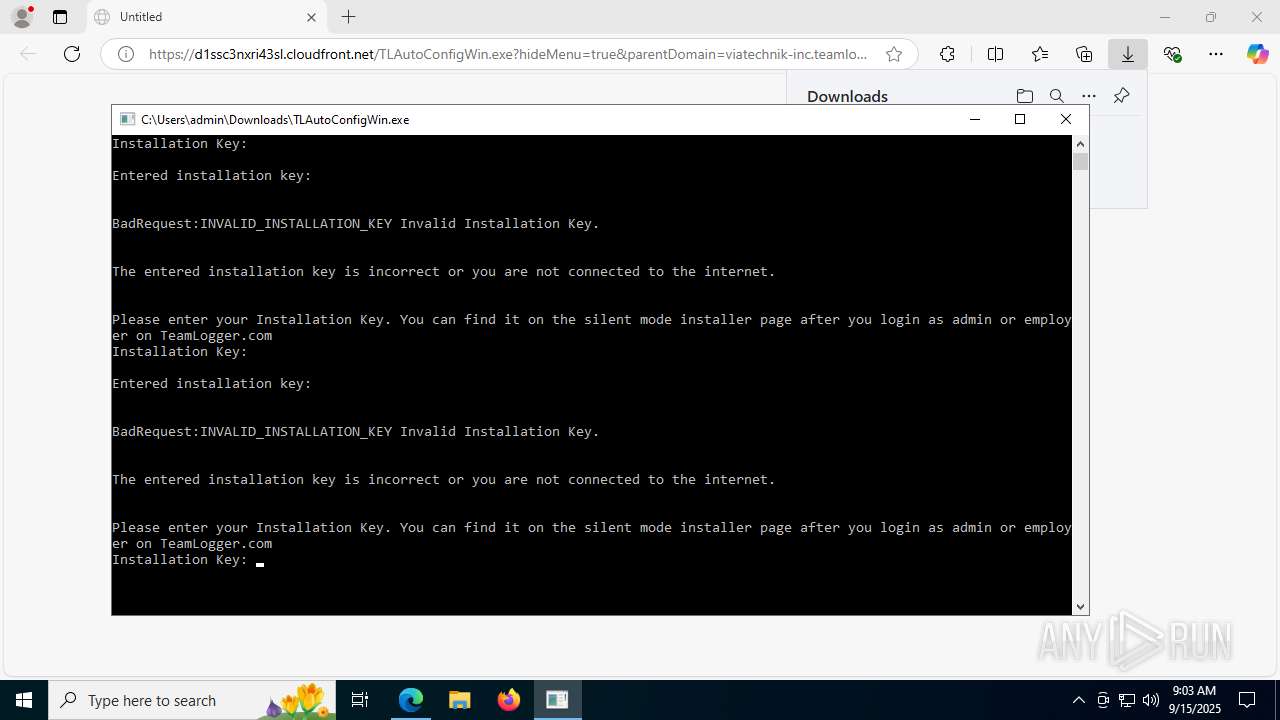
Task: Restore the Edge browser window
Action: (1211, 17)
